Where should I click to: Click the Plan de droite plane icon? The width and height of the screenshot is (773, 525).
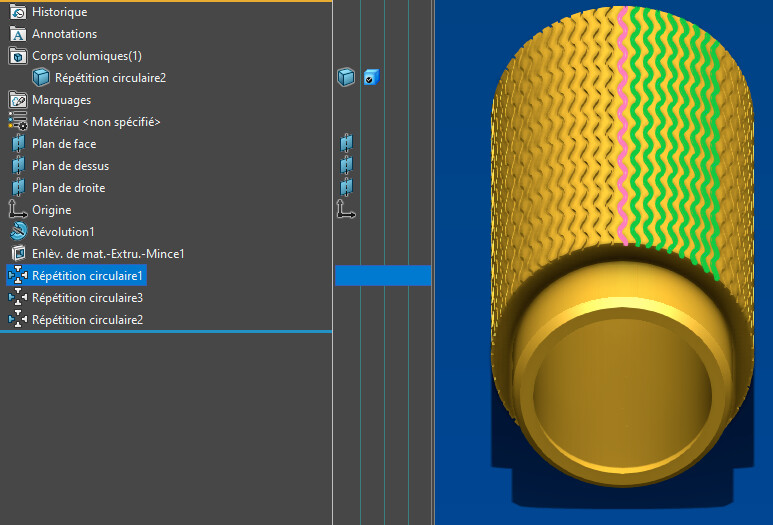[x=18, y=188]
